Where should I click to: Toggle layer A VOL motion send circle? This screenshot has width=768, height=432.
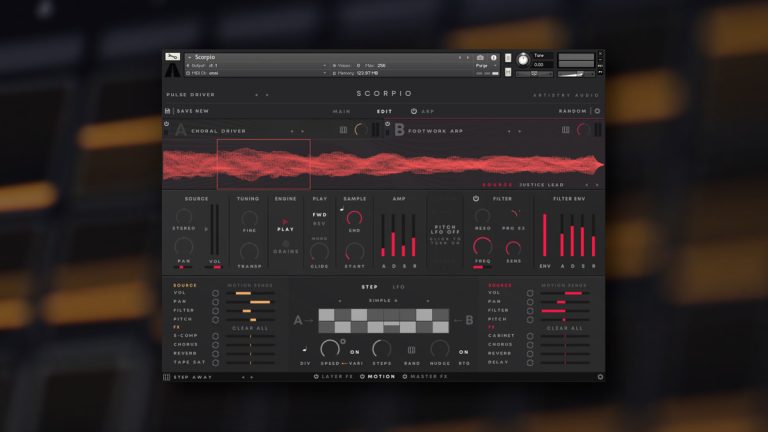point(216,293)
